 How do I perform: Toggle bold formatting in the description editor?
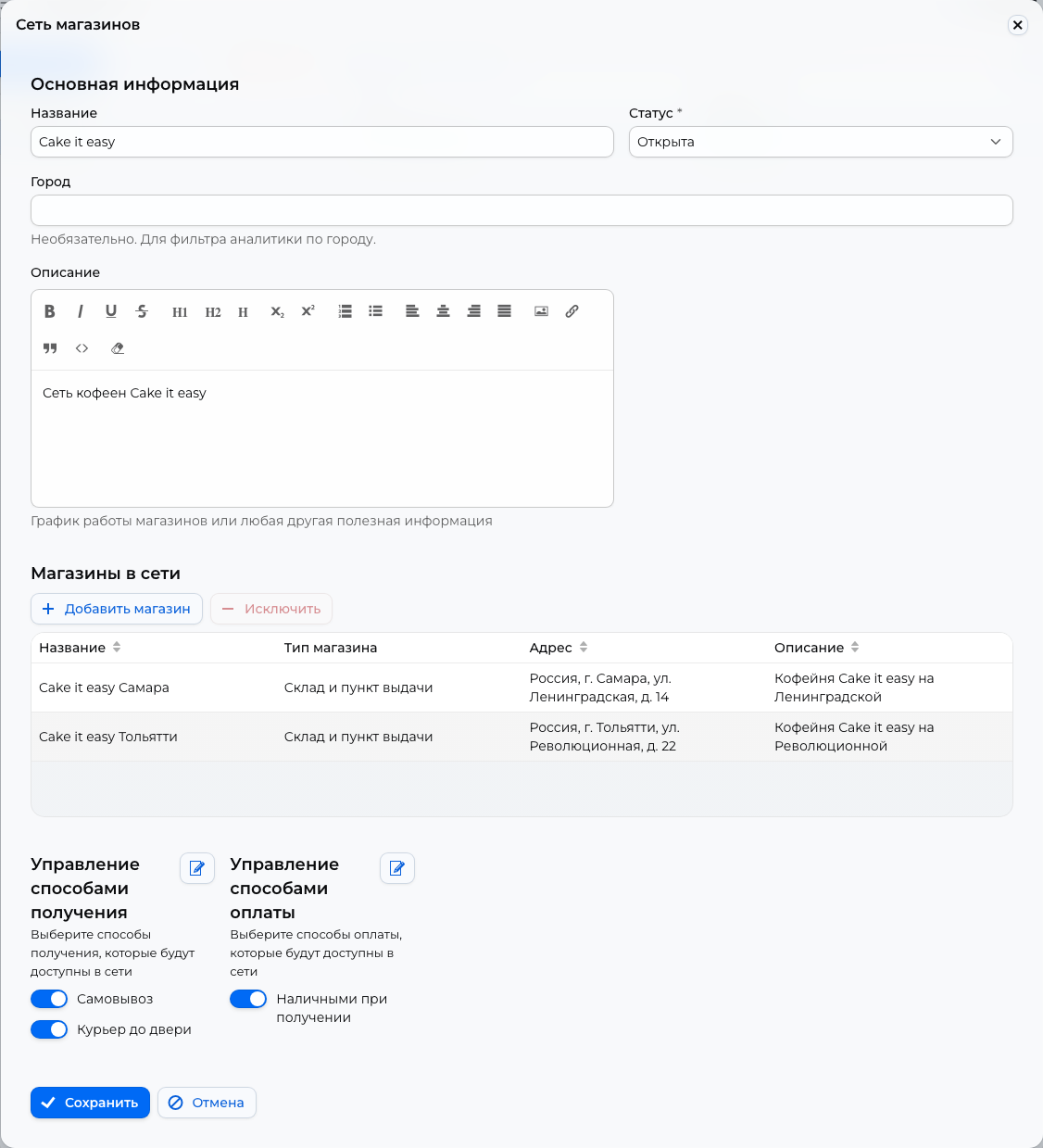(50, 311)
